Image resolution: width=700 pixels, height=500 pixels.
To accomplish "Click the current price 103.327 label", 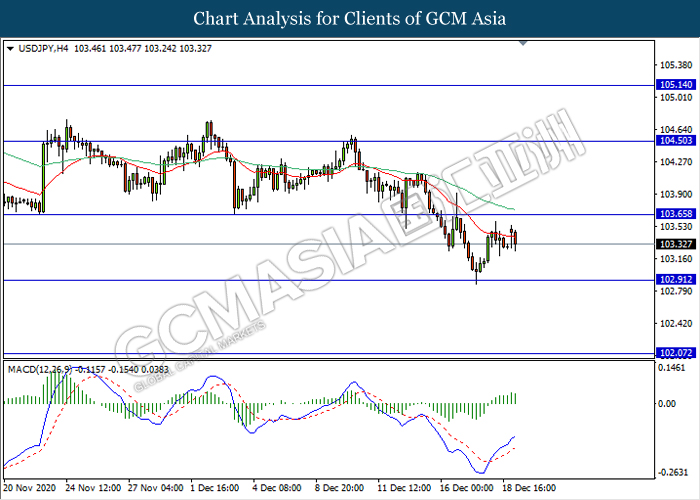I will click(676, 244).
